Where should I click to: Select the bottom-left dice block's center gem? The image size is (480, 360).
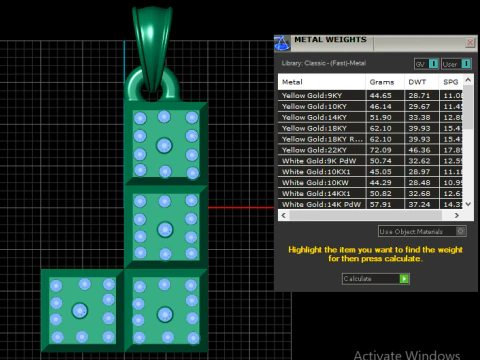80,311
